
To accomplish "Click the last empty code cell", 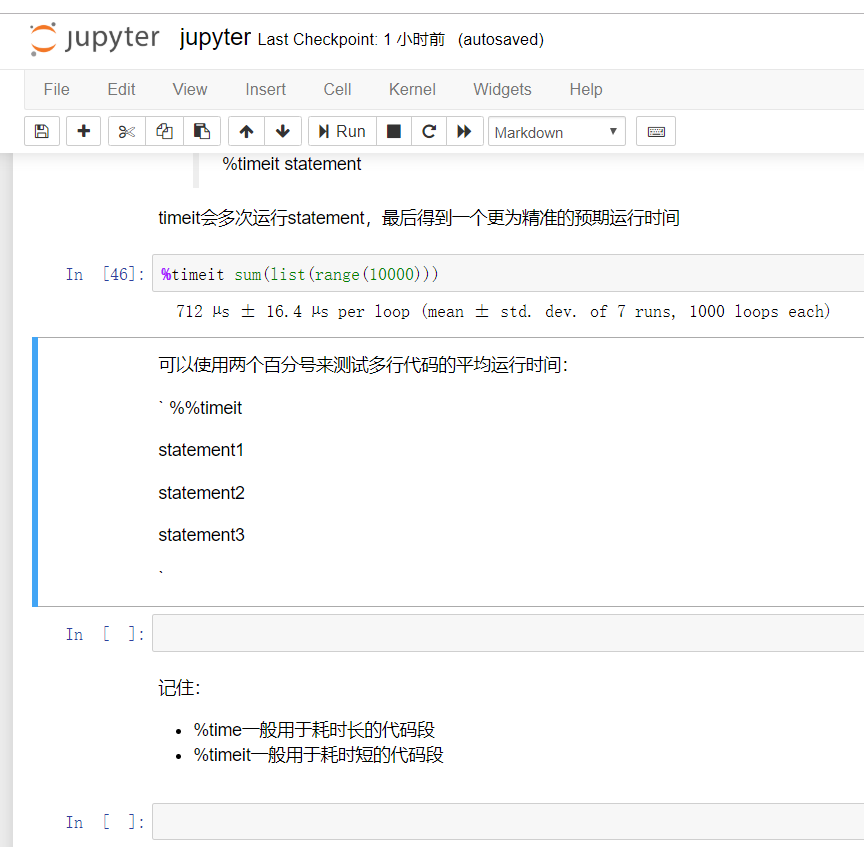I will (508, 822).
